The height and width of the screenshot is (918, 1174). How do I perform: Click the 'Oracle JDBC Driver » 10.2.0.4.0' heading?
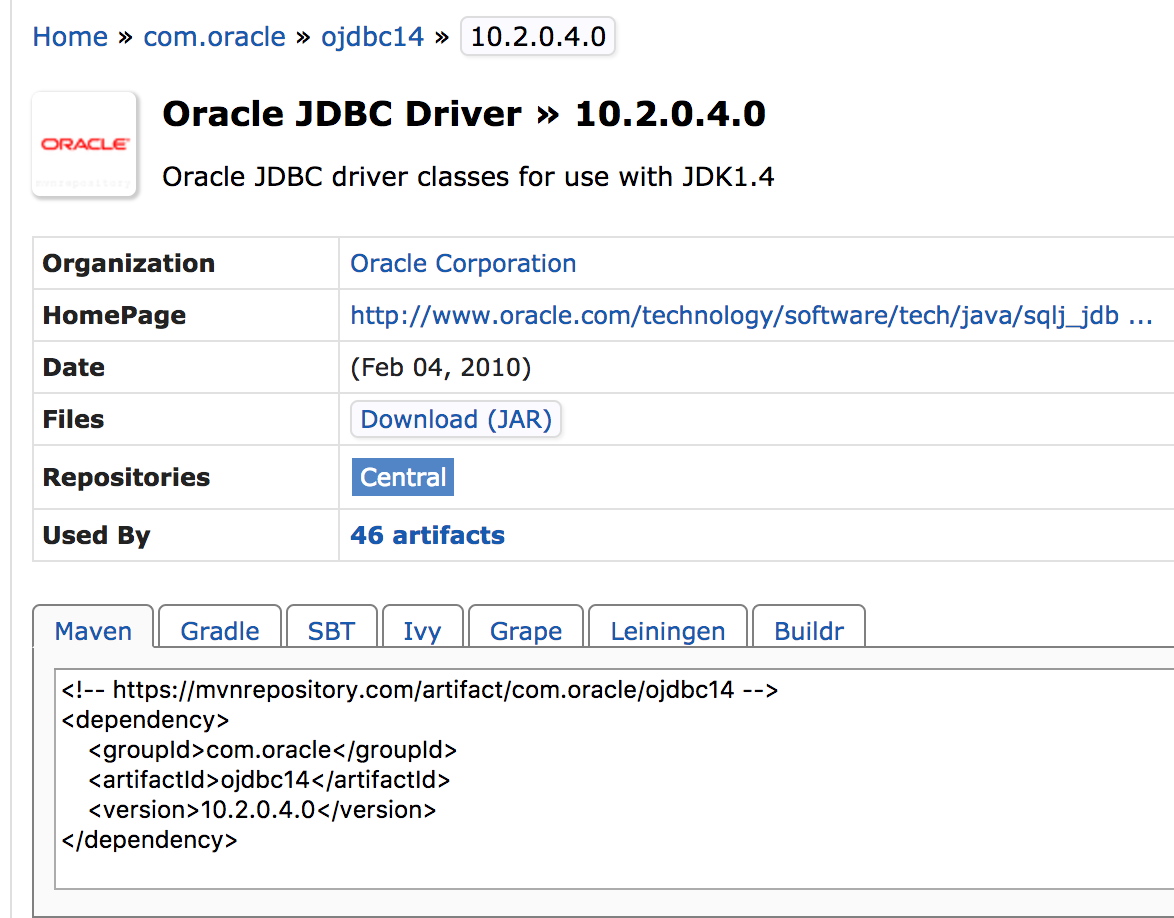(464, 115)
